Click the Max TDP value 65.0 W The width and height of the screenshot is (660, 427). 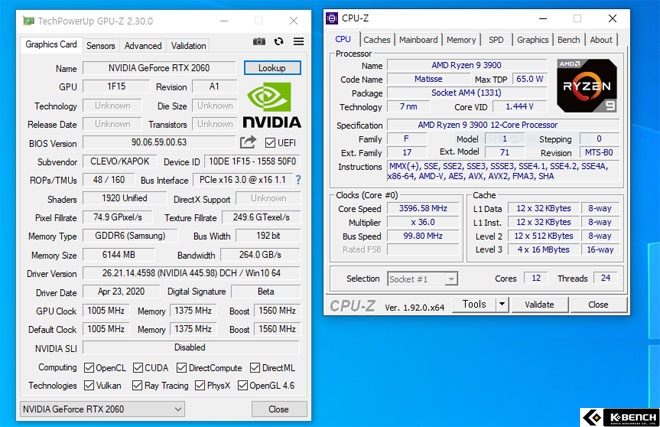pyautogui.click(x=530, y=79)
